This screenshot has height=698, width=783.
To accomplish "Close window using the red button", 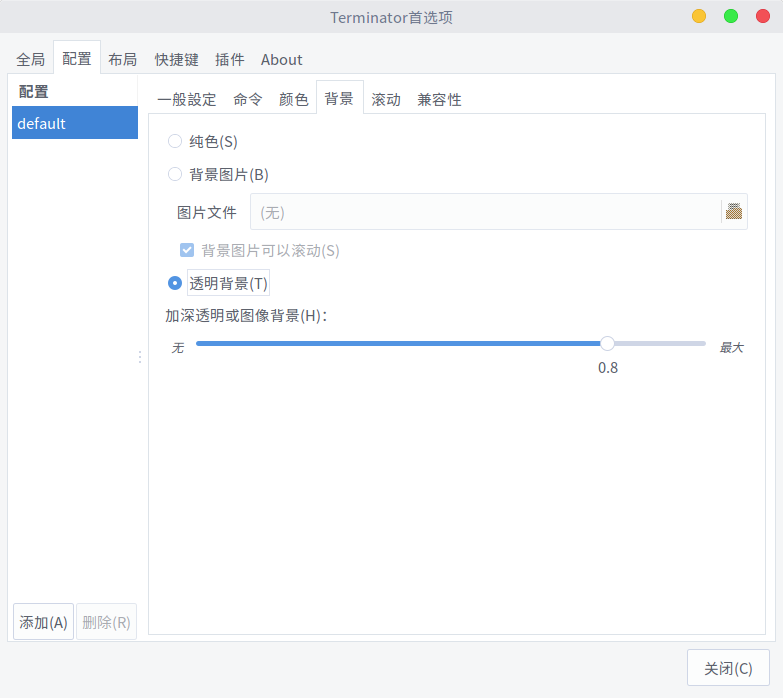I will coord(763,16).
